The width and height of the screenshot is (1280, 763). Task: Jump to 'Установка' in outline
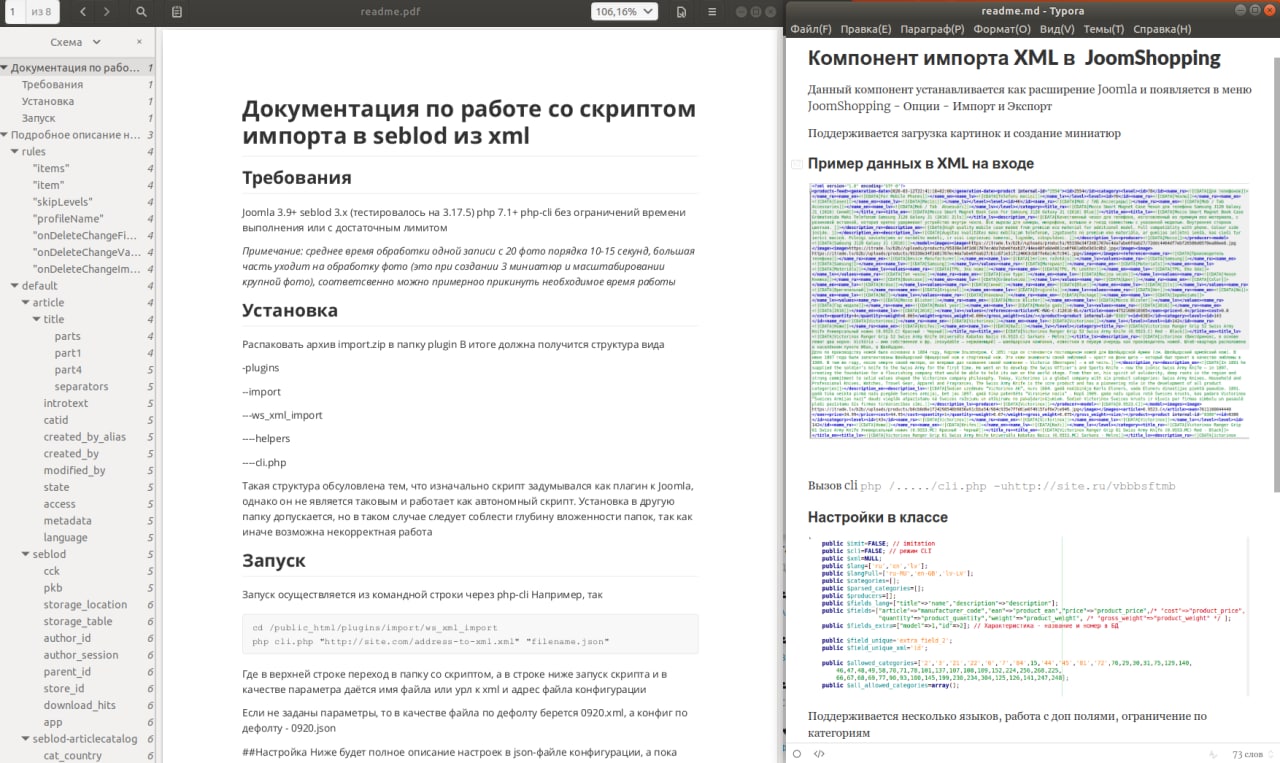[x=48, y=102]
